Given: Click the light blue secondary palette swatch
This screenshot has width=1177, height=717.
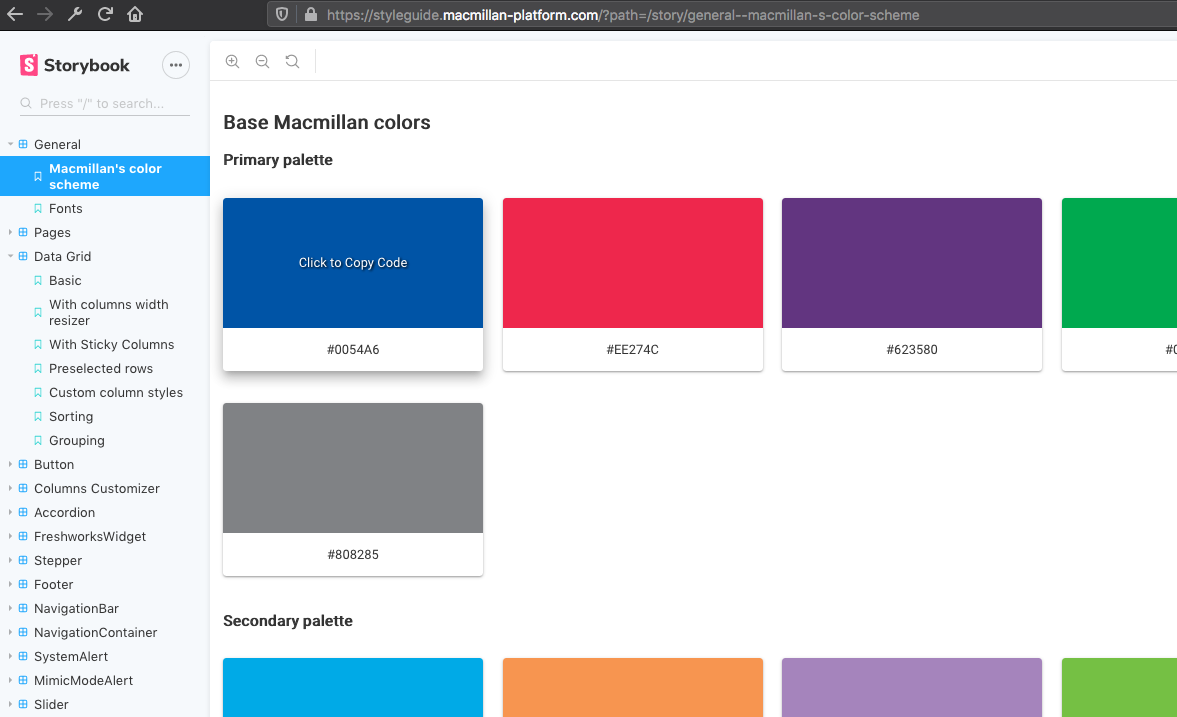Looking at the screenshot, I should 353,688.
